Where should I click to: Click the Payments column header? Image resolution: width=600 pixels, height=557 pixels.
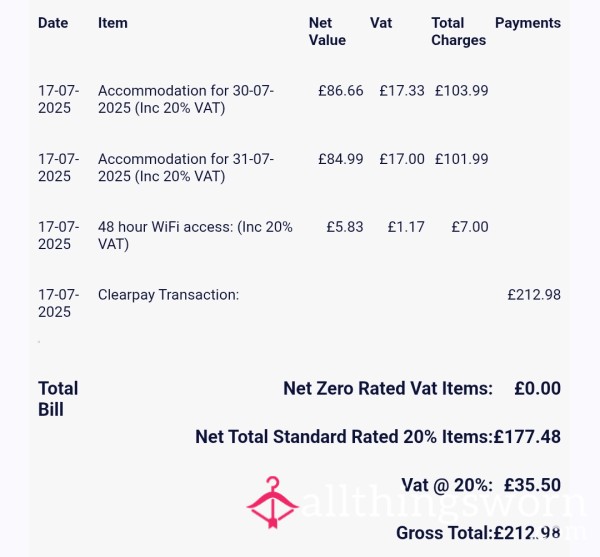tap(528, 23)
